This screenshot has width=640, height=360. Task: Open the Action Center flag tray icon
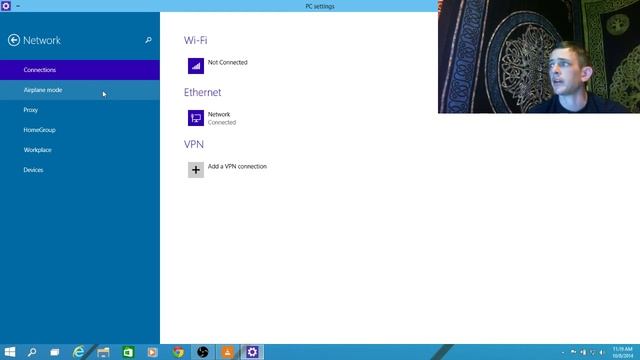[573, 352]
